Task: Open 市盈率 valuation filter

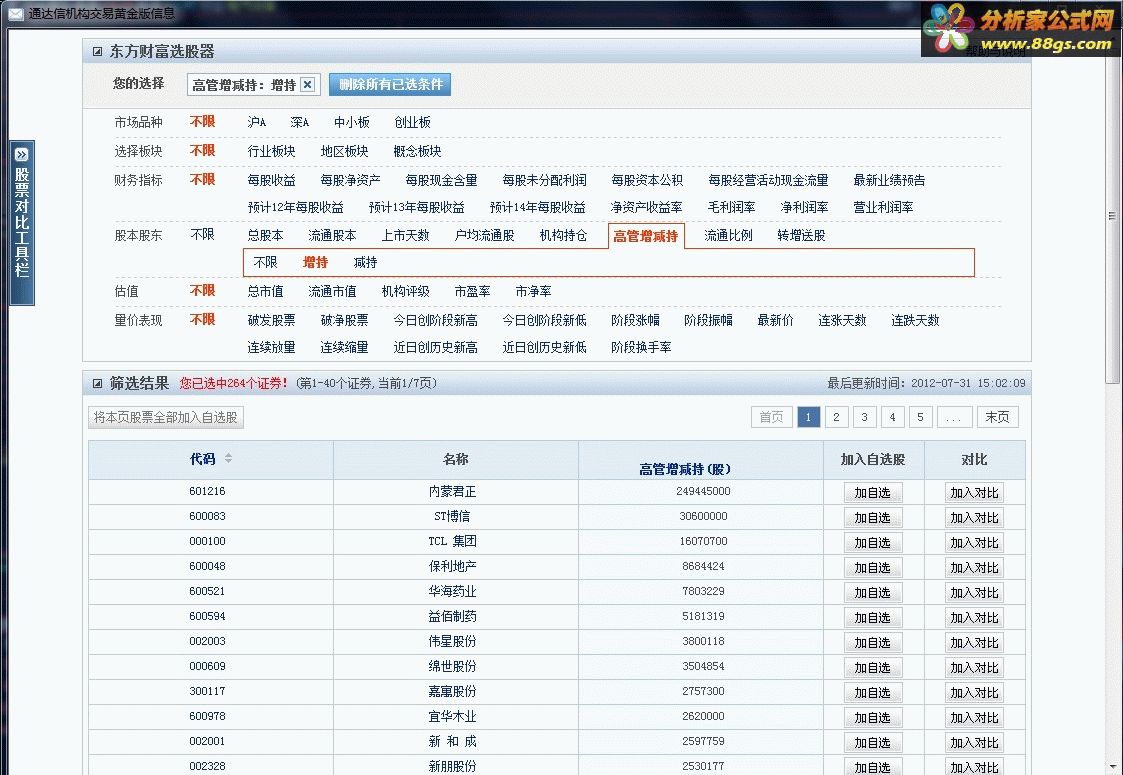Action: (x=473, y=292)
